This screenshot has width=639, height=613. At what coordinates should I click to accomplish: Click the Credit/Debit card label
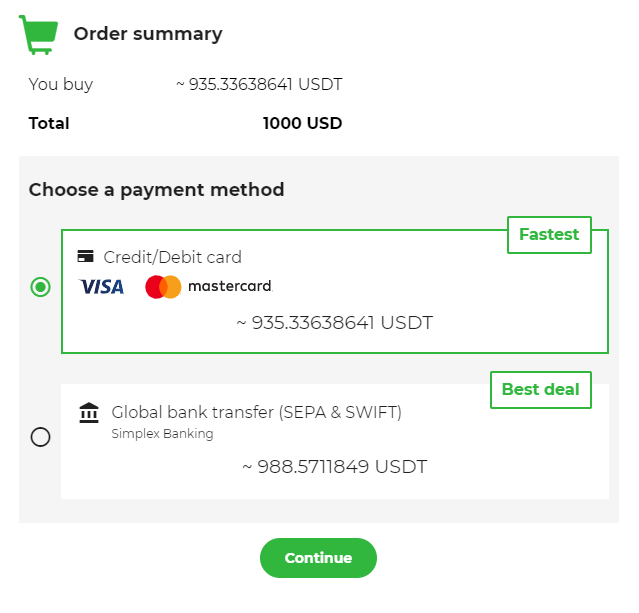click(172, 257)
